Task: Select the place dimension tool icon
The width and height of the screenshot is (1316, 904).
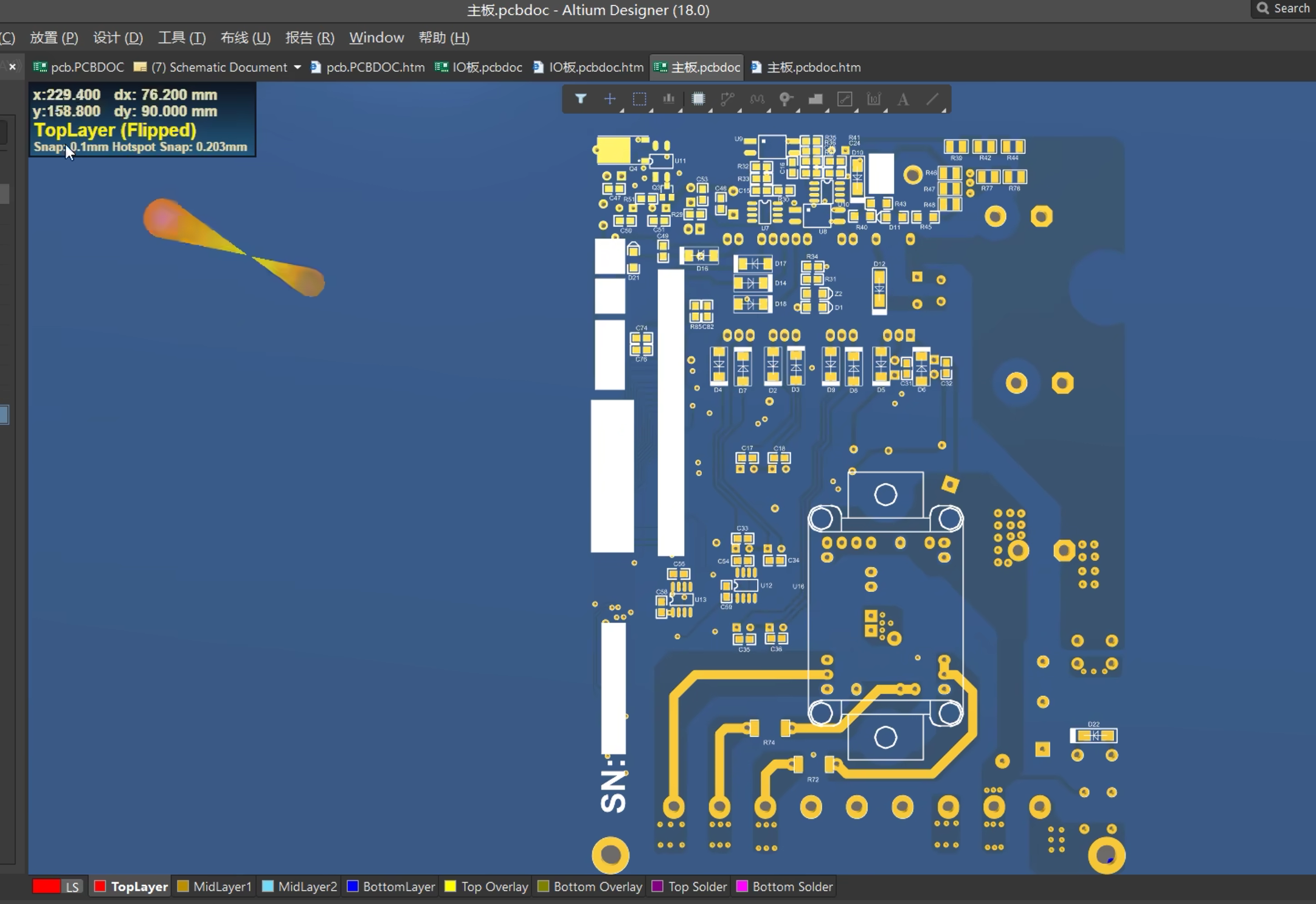Action: [874, 99]
